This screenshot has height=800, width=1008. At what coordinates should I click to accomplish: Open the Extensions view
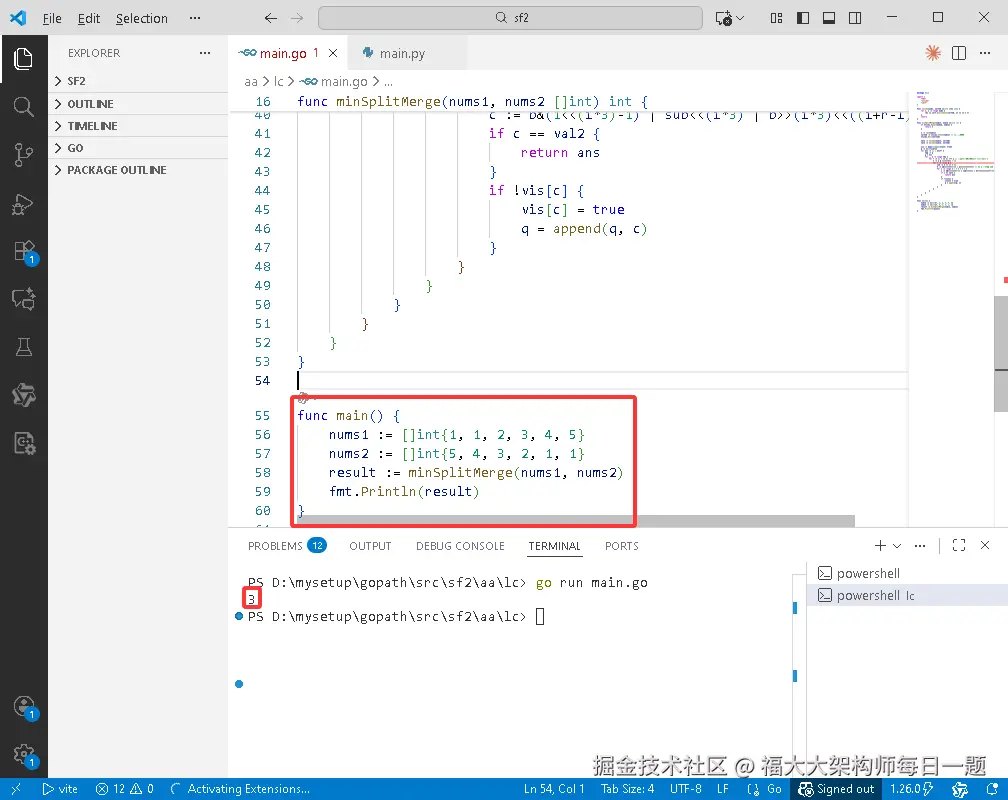point(24,251)
